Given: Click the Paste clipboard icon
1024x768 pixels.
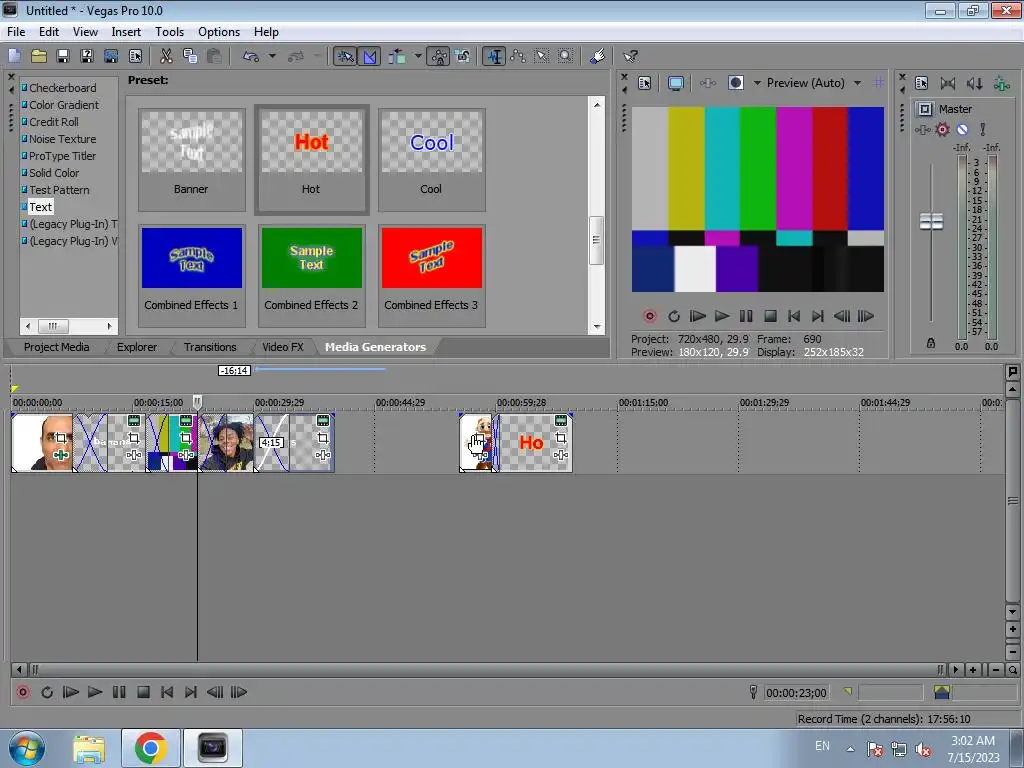Looking at the screenshot, I should (x=214, y=56).
